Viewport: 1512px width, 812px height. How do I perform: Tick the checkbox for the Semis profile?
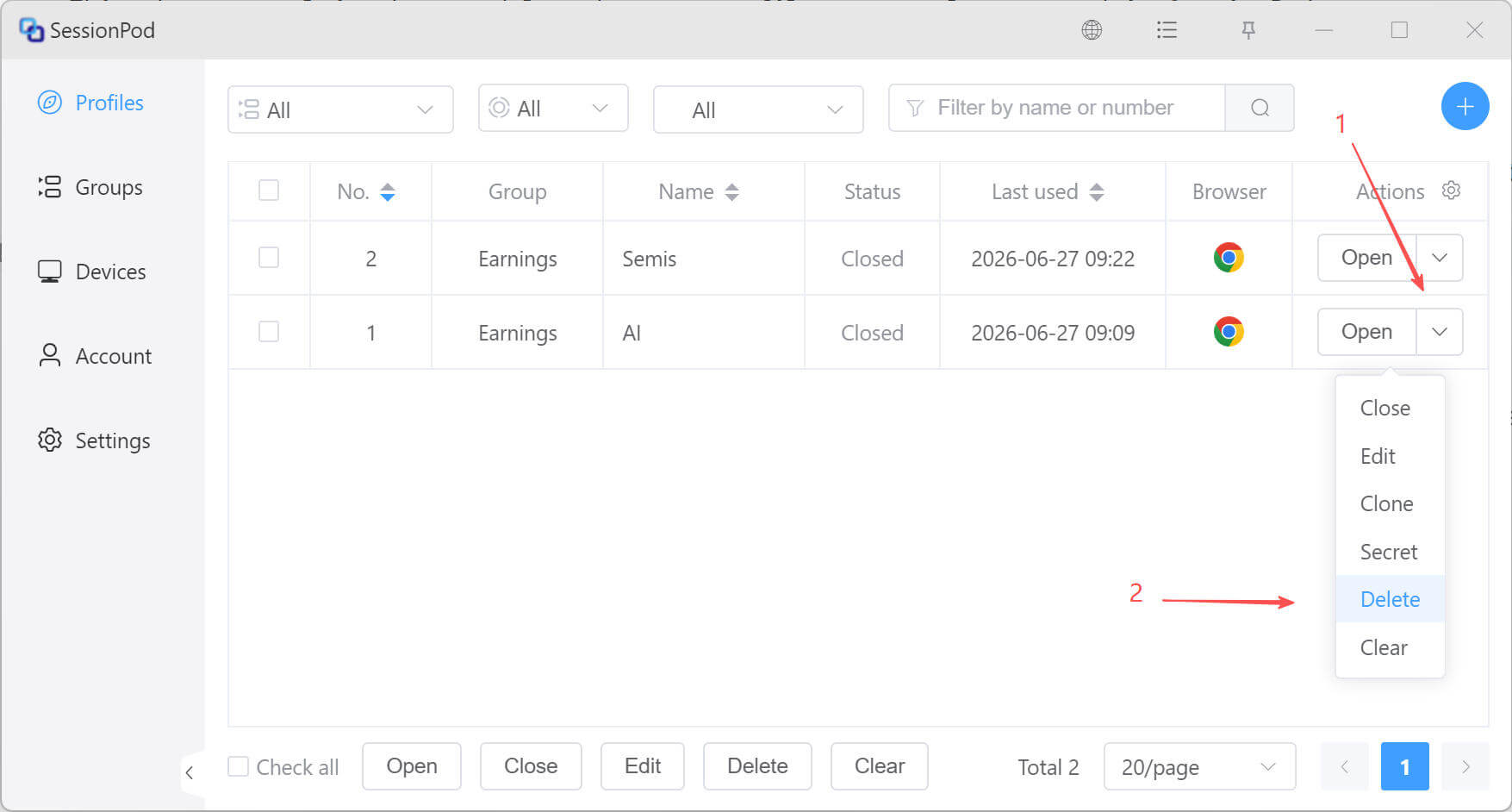[x=269, y=258]
